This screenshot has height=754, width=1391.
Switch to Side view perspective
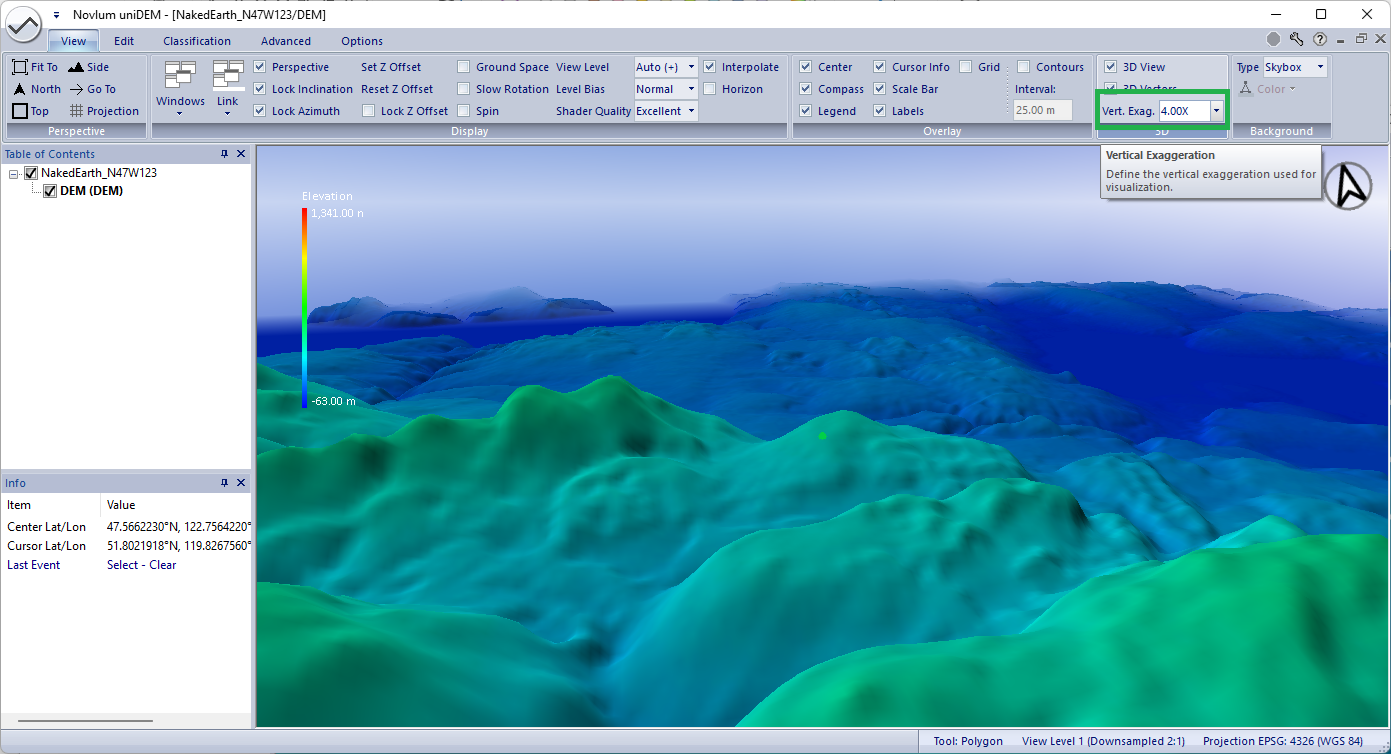click(89, 67)
